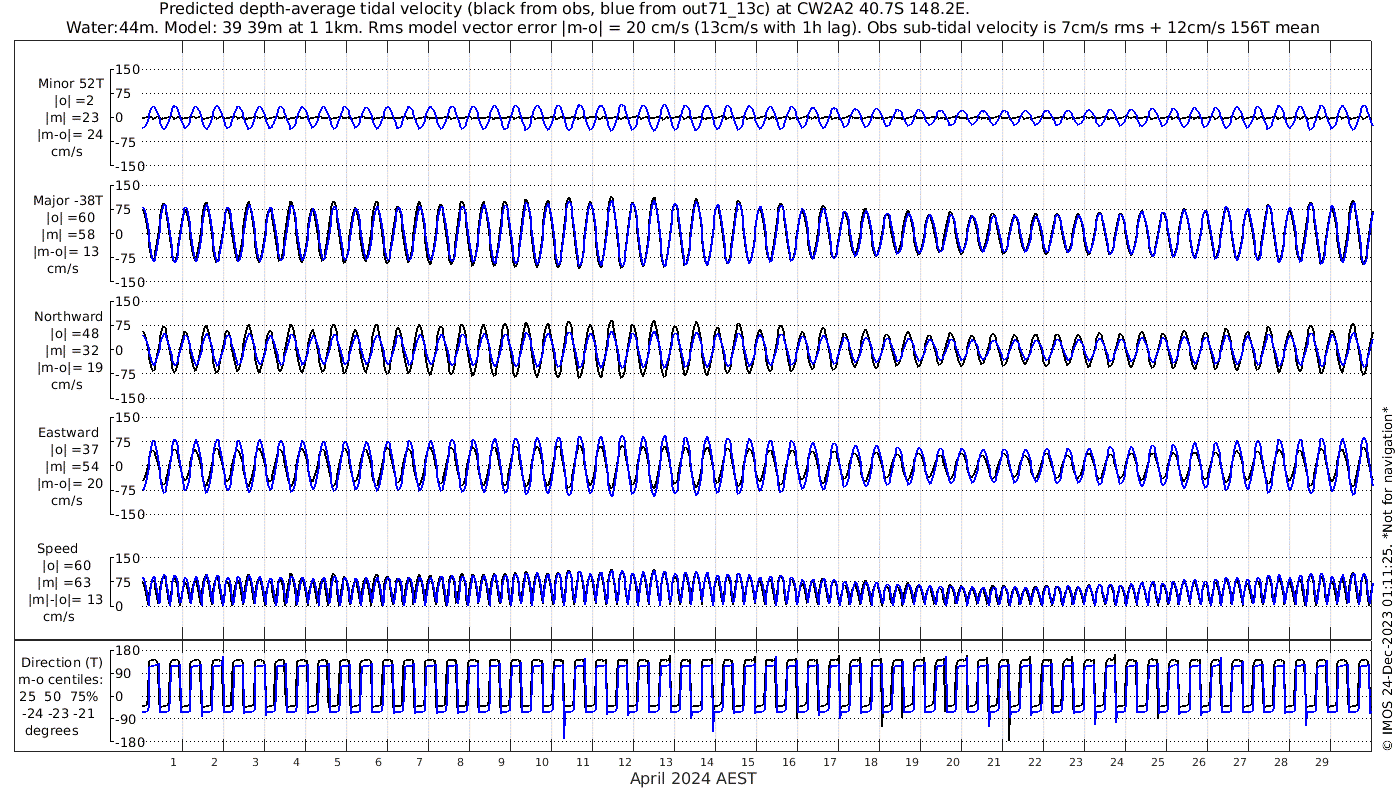
Task: Click '|m| =58' in the Major panel
Action: (x=71, y=234)
